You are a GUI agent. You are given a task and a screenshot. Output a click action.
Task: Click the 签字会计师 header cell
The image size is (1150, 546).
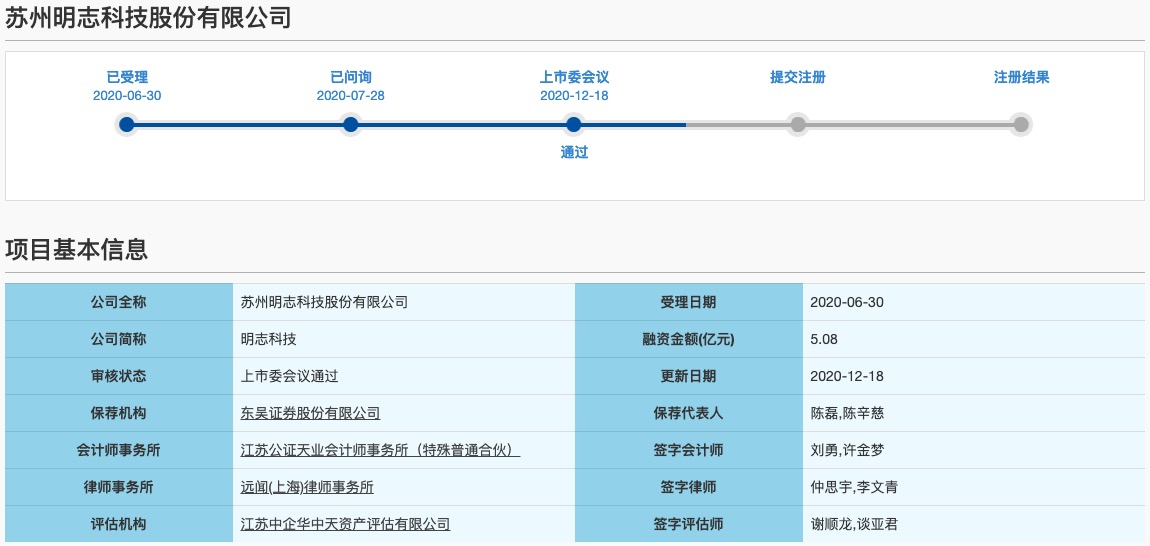(x=689, y=450)
